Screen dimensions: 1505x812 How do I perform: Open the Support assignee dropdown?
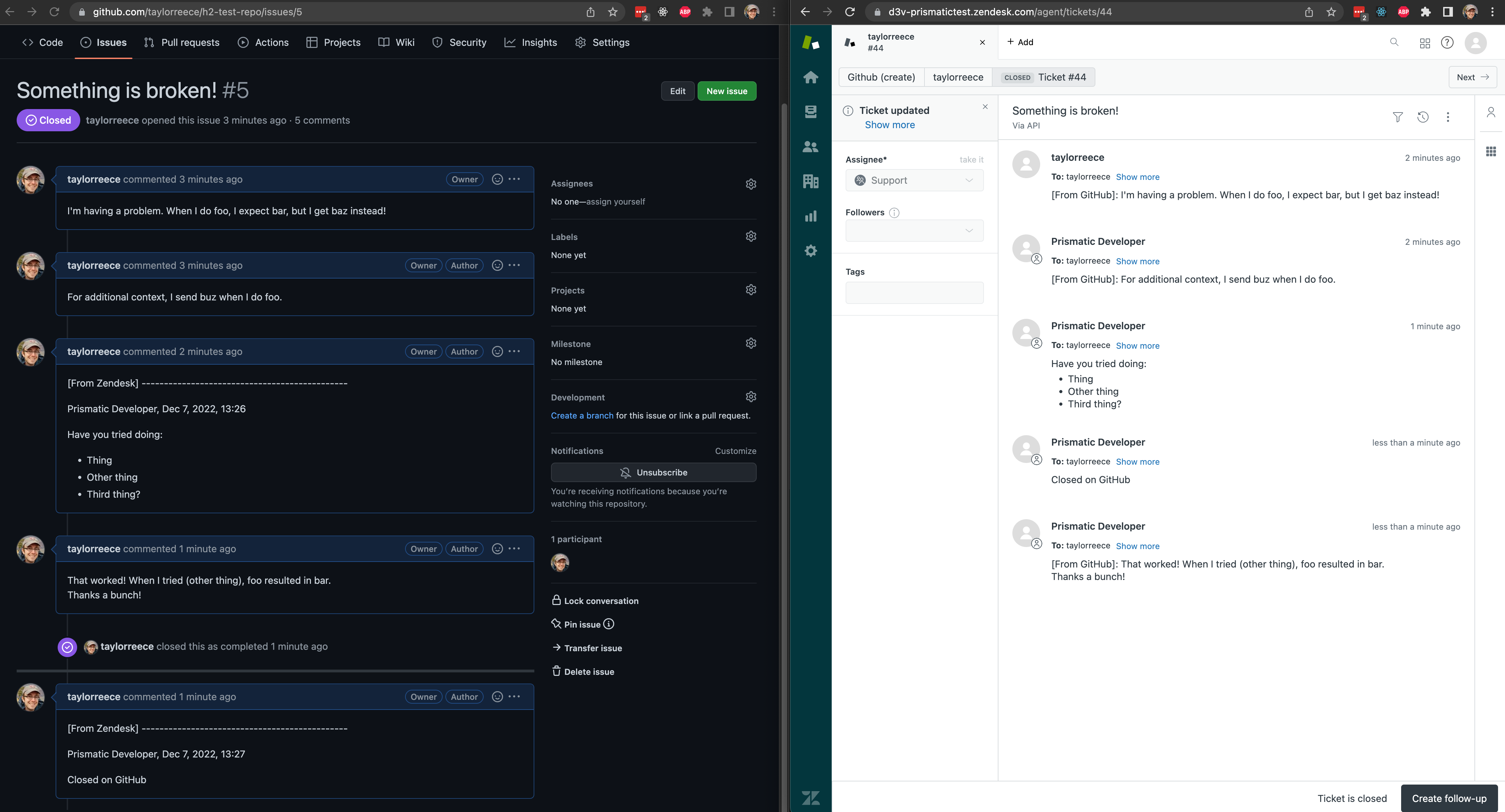coord(914,180)
